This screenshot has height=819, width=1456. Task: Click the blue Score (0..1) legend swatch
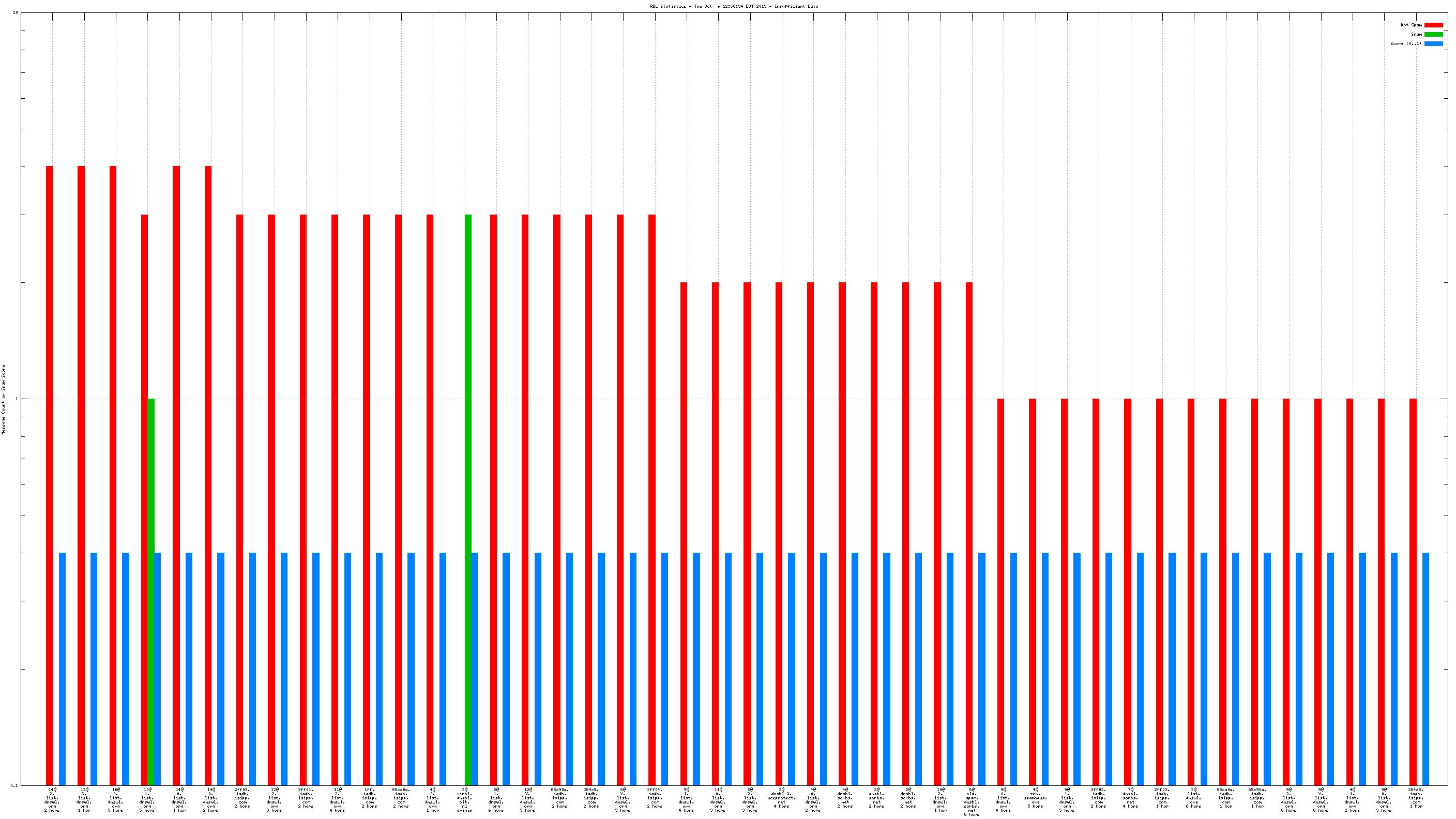[1433, 43]
